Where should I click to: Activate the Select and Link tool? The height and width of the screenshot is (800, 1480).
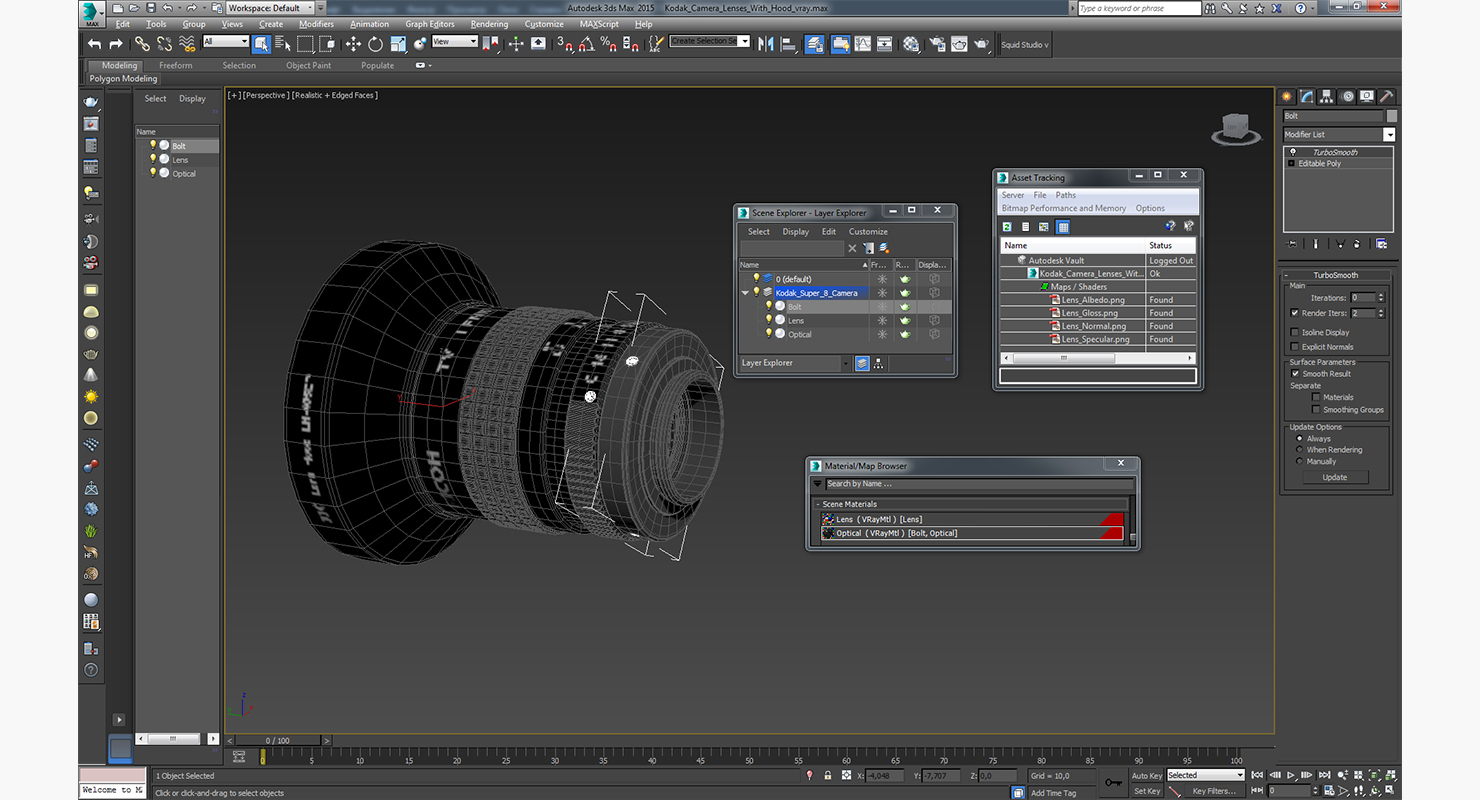[142, 44]
